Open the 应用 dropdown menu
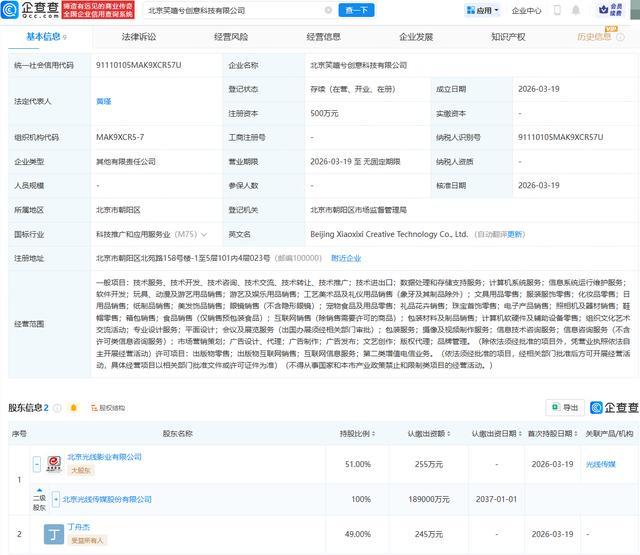This screenshot has width=640, height=555. [x=482, y=10]
